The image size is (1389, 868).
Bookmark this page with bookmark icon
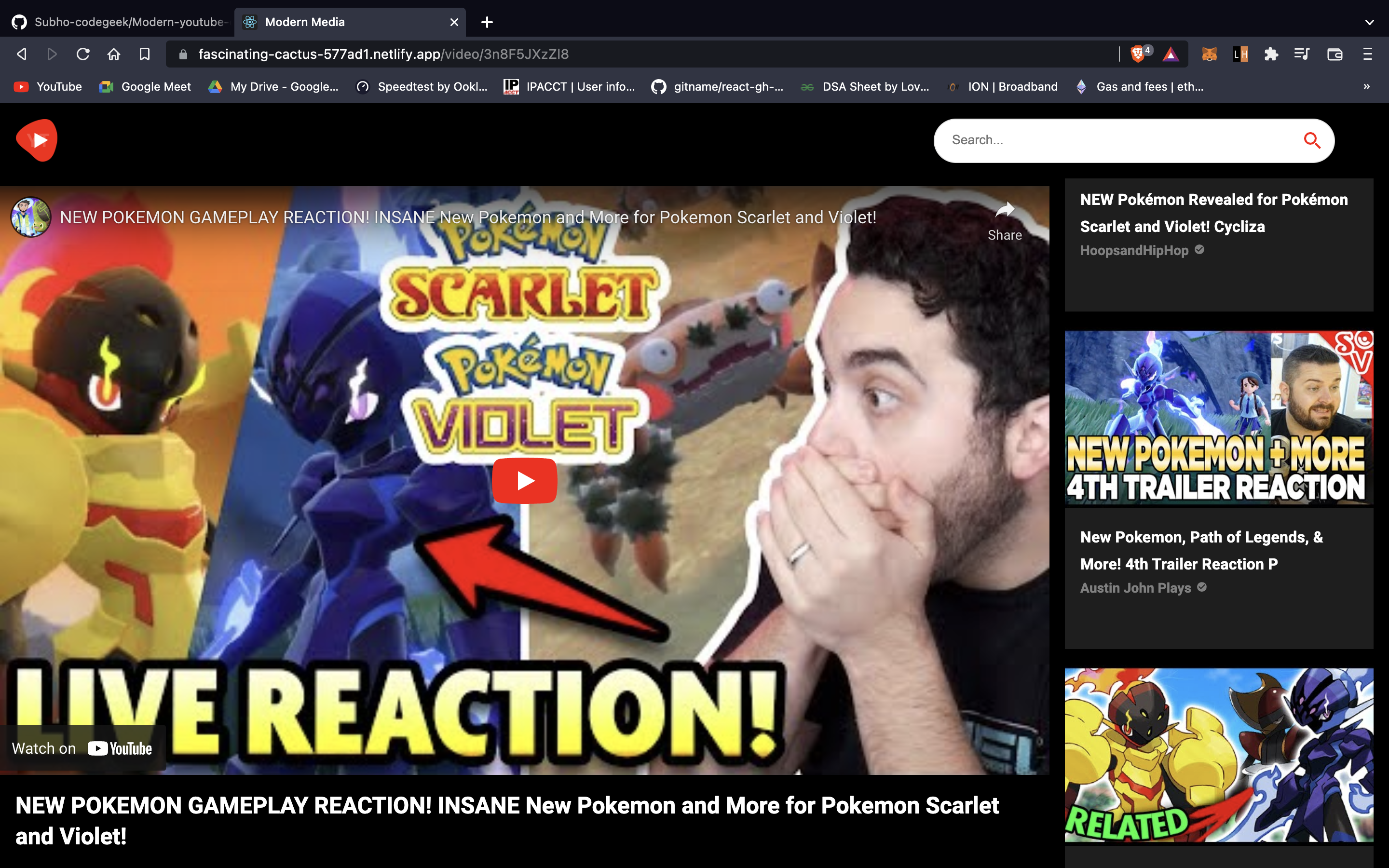(145, 54)
